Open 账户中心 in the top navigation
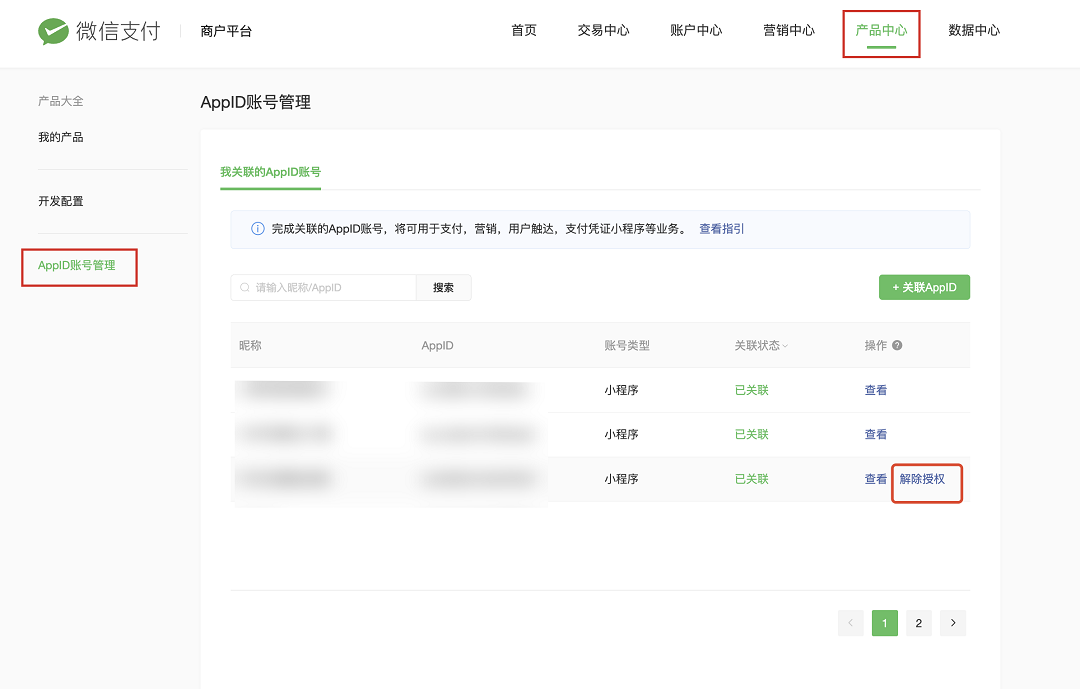The width and height of the screenshot is (1080, 689). tap(696, 30)
